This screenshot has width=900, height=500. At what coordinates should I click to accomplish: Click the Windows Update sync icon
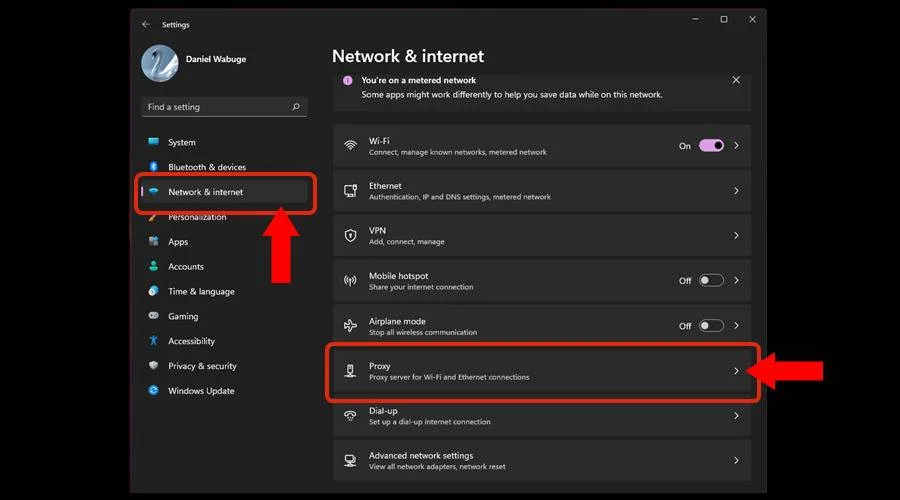click(153, 390)
